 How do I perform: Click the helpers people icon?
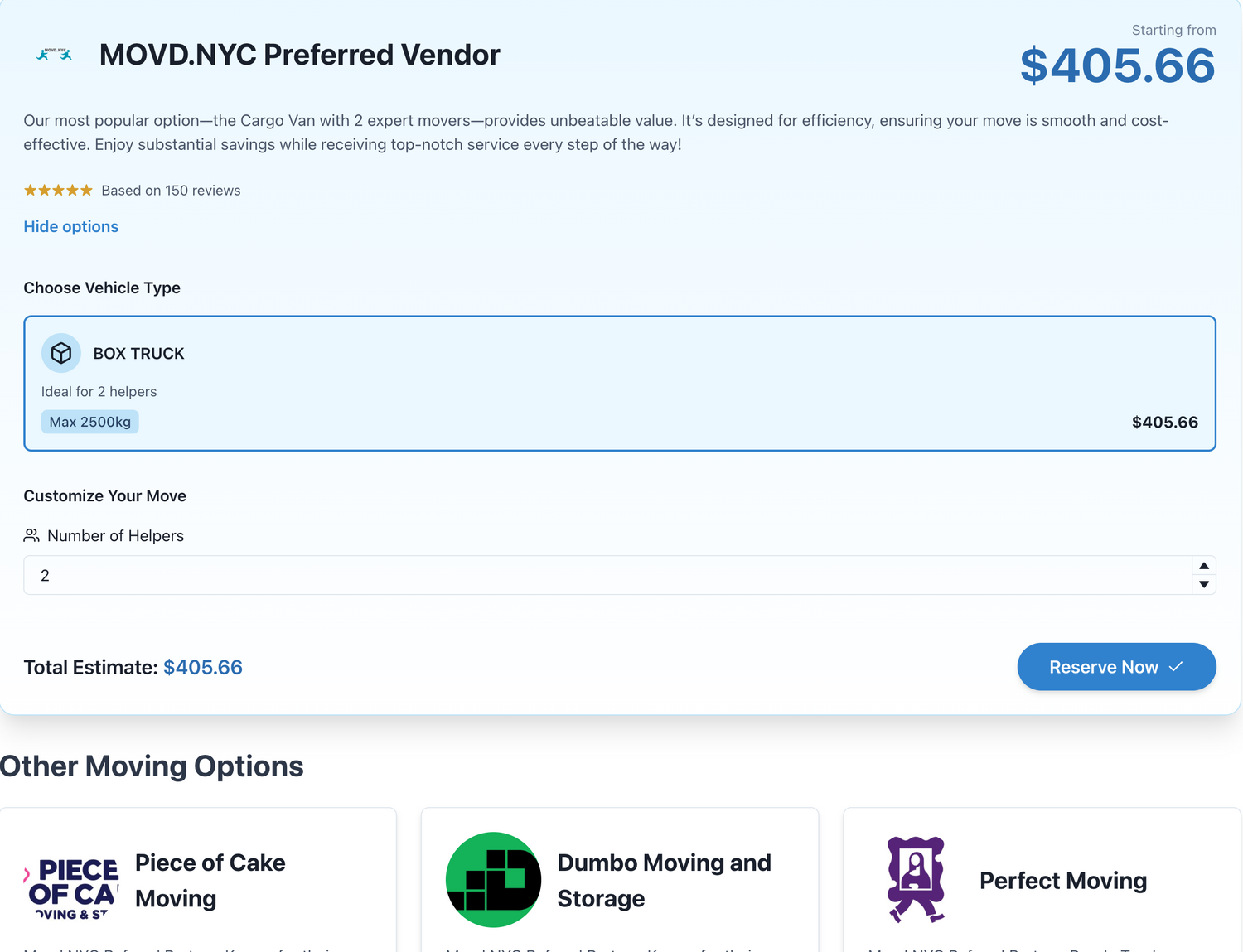point(31,536)
